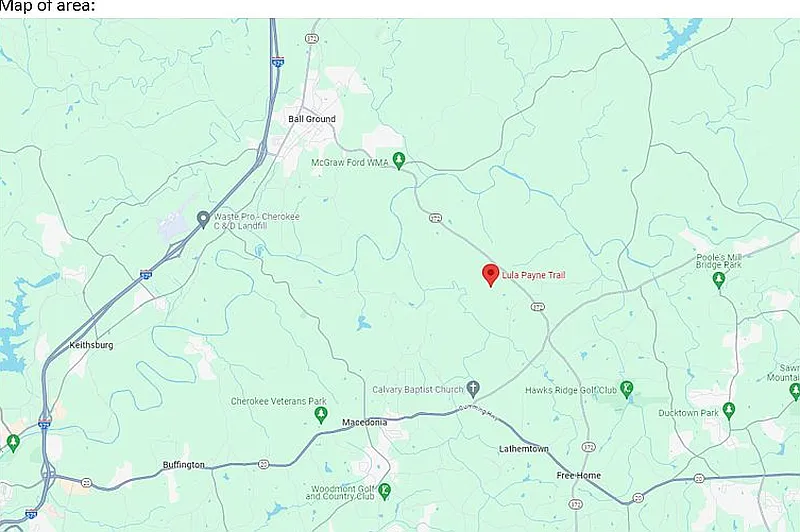Open the Ducktown Park tree marker

point(729,411)
